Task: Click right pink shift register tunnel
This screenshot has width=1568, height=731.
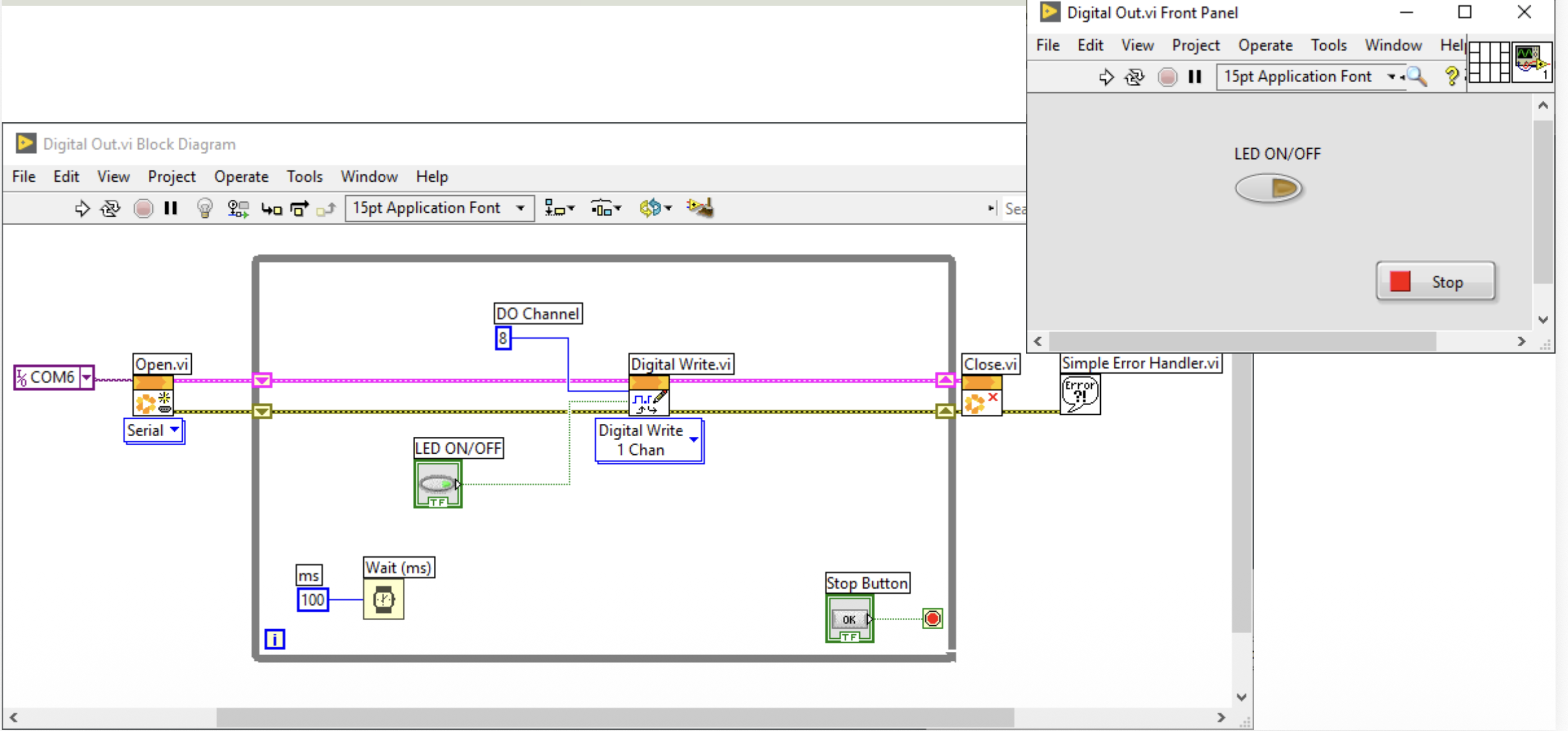Action: coord(945,380)
